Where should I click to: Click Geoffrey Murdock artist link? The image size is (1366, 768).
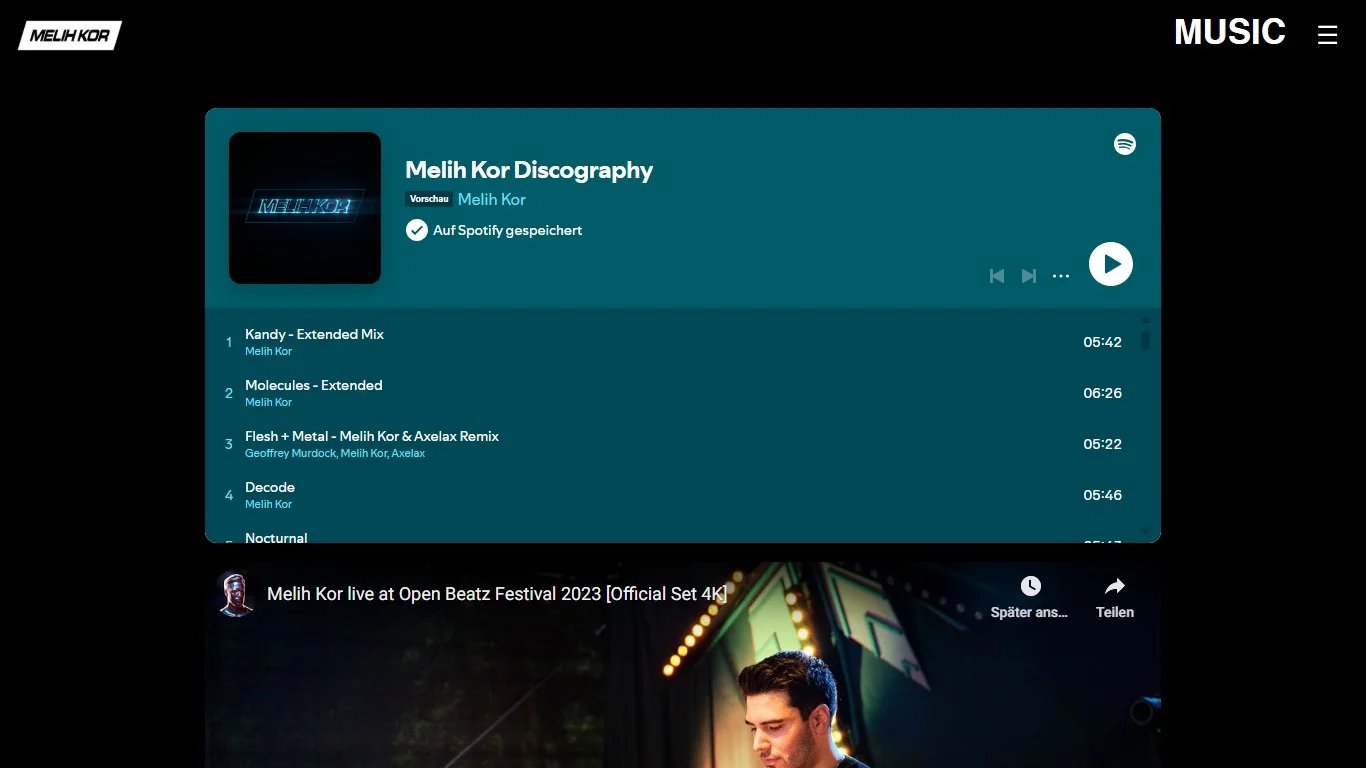[x=290, y=453]
